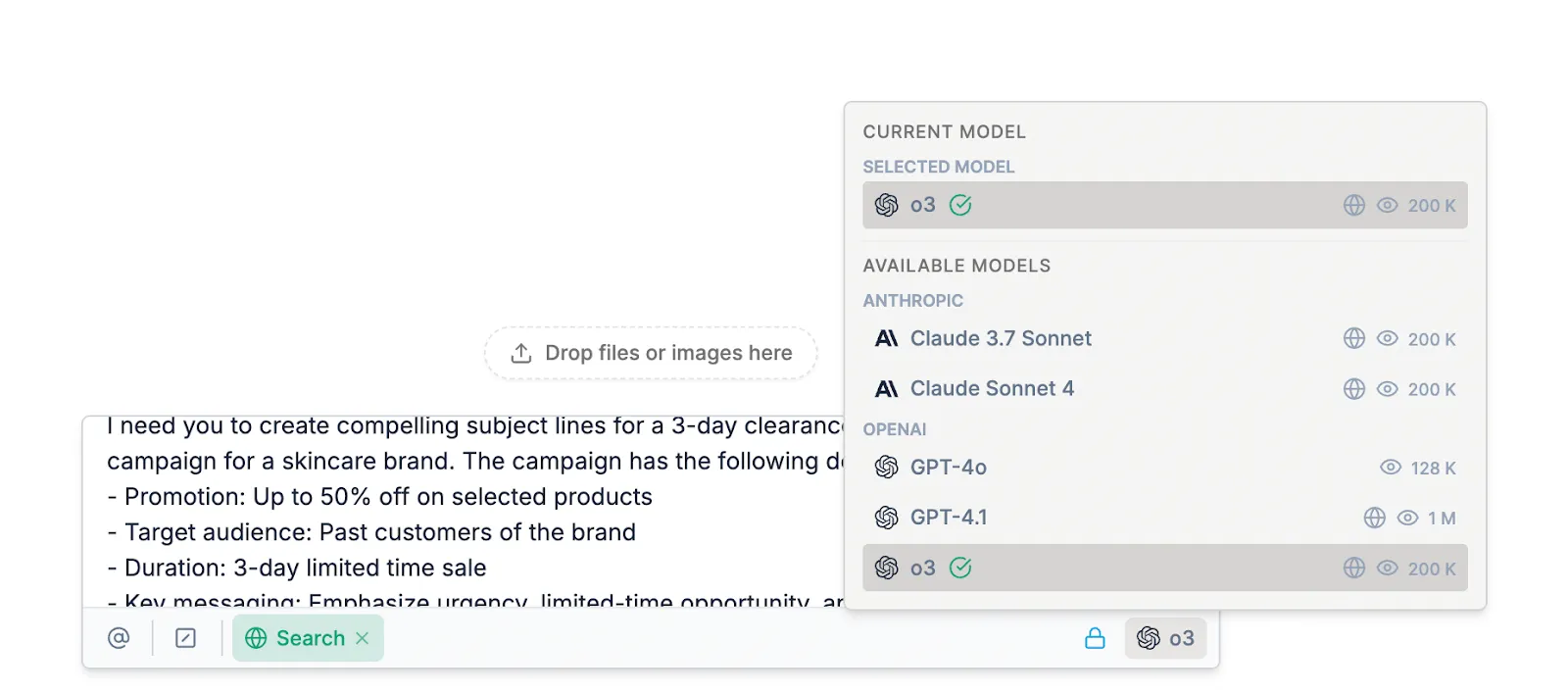This screenshot has width=1568, height=693.
Task: Click the ANTHROPIC section heading
Action: [913, 301]
